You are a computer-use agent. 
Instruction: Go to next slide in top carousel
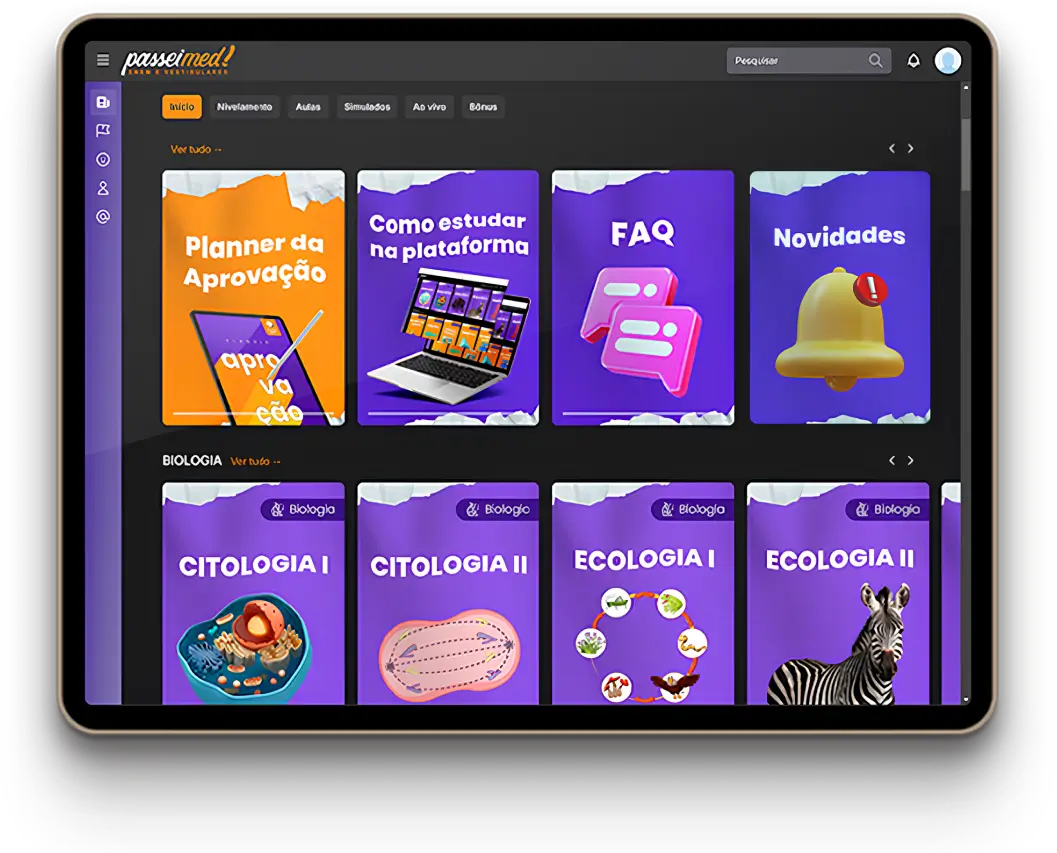click(910, 149)
